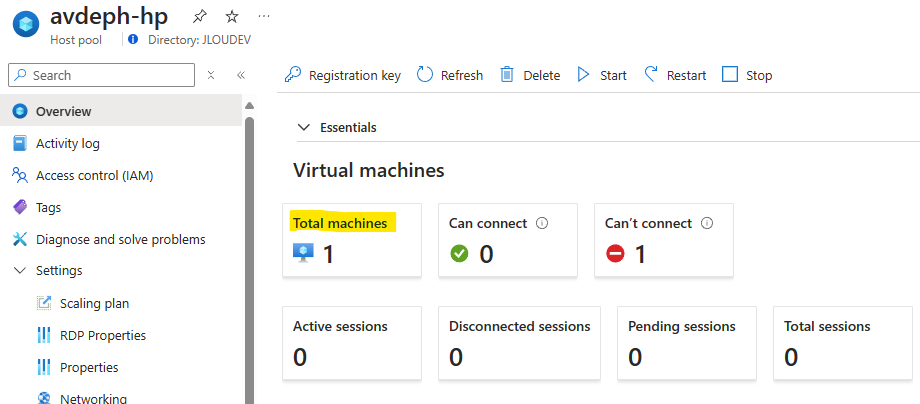Image resolution: width=920 pixels, height=404 pixels.
Task: Pin the avdeph-hp host pool
Action: (199, 17)
